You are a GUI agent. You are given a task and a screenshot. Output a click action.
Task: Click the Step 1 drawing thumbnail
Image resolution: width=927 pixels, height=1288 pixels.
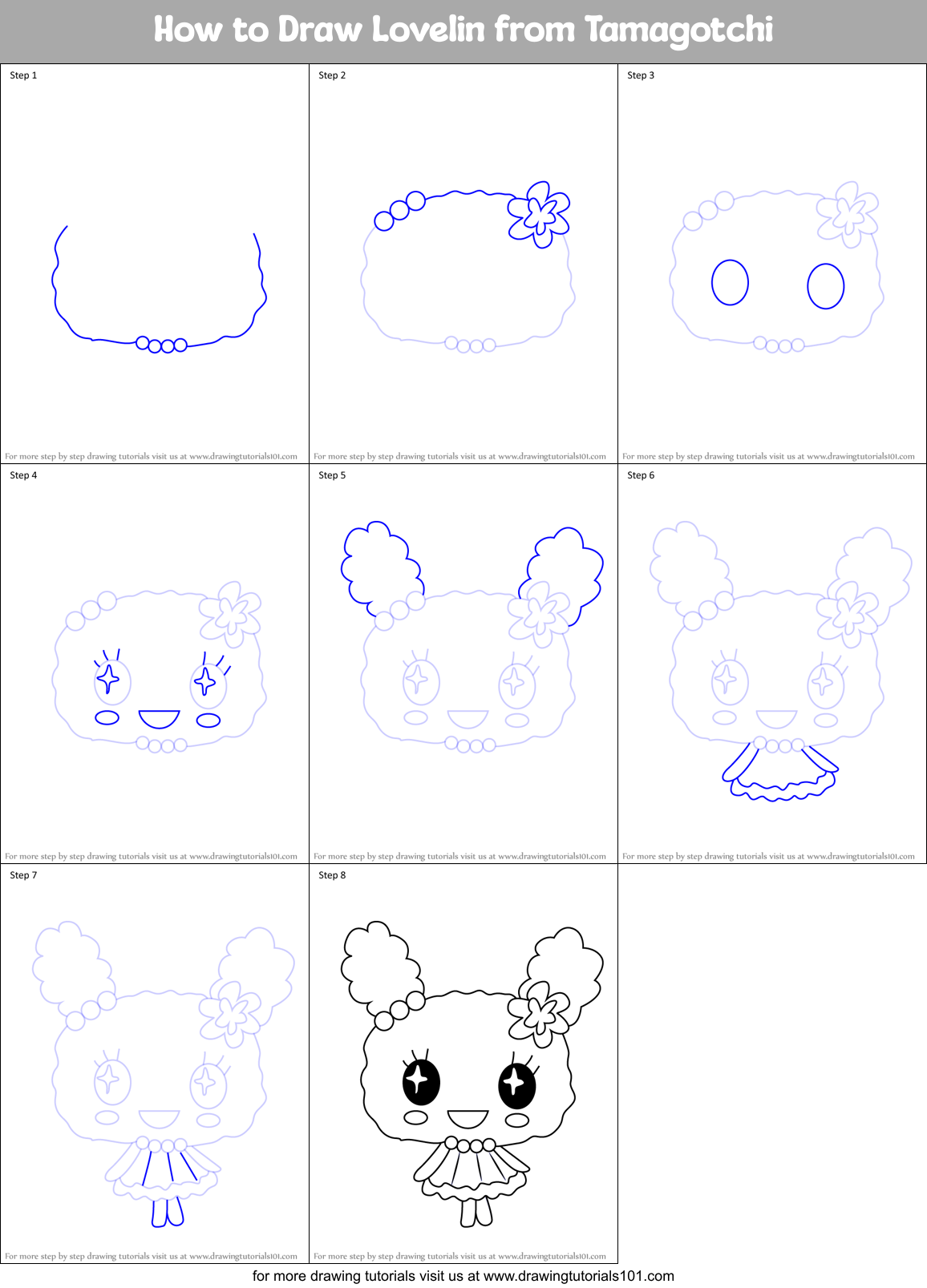[159, 289]
